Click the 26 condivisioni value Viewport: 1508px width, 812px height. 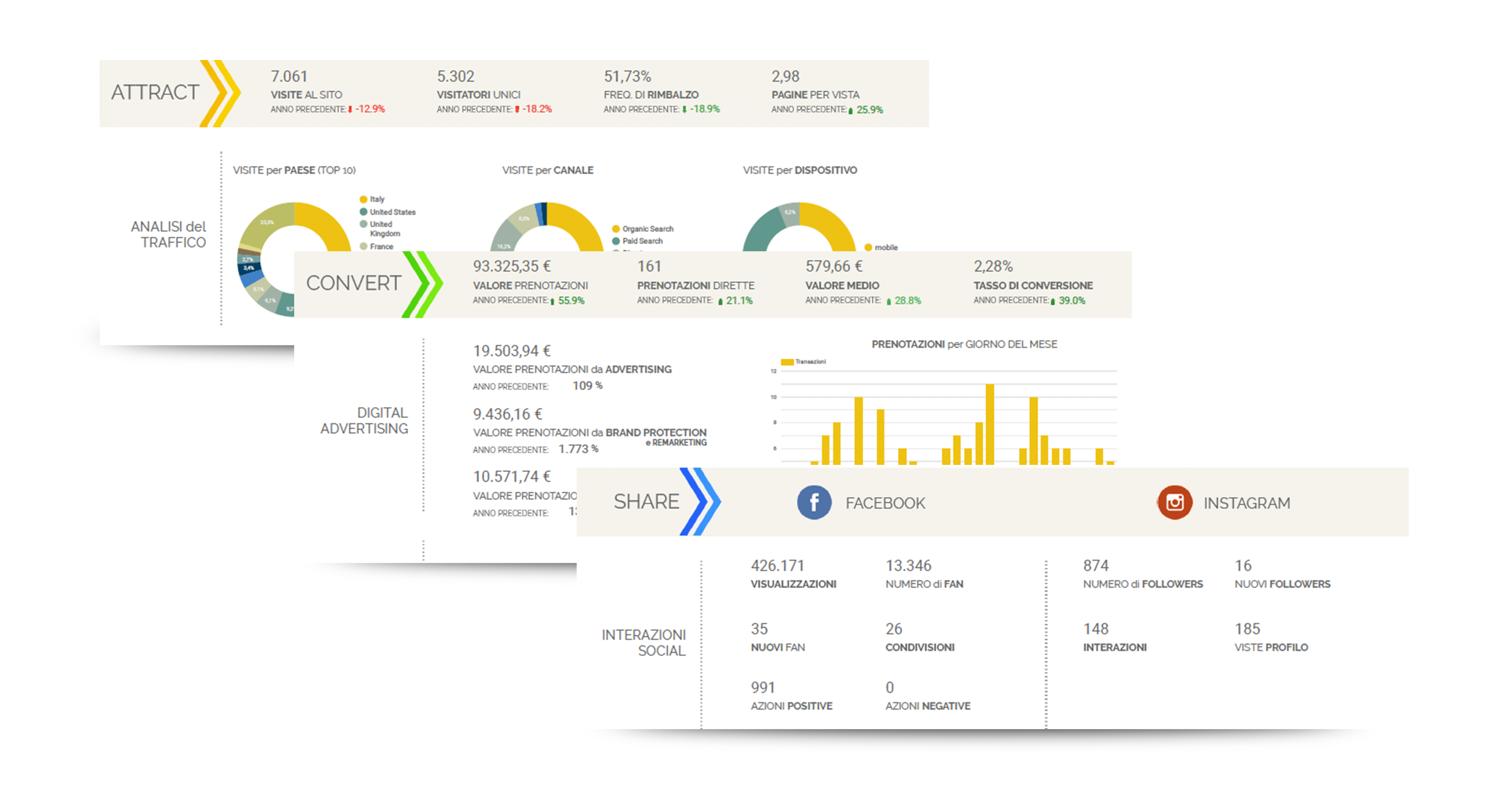click(893, 629)
